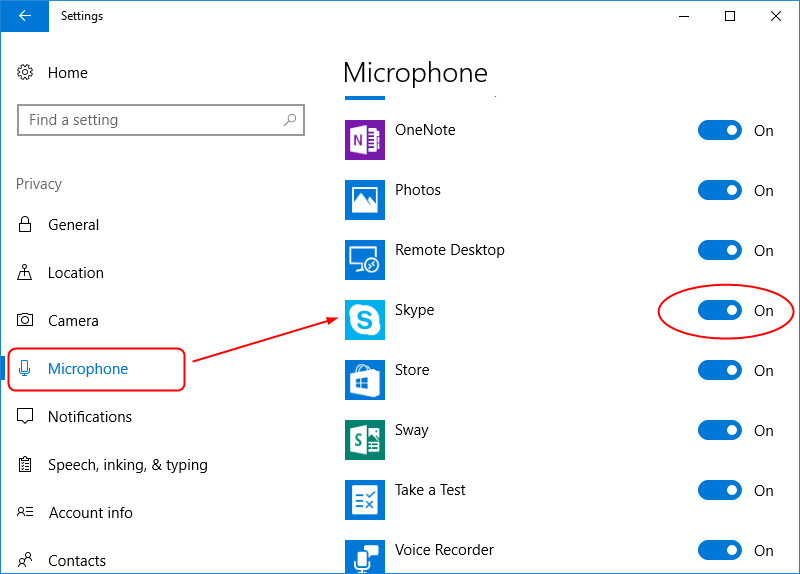Open Account info privacy page
The width and height of the screenshot is (800, 574).
click(x=90, y=512)
